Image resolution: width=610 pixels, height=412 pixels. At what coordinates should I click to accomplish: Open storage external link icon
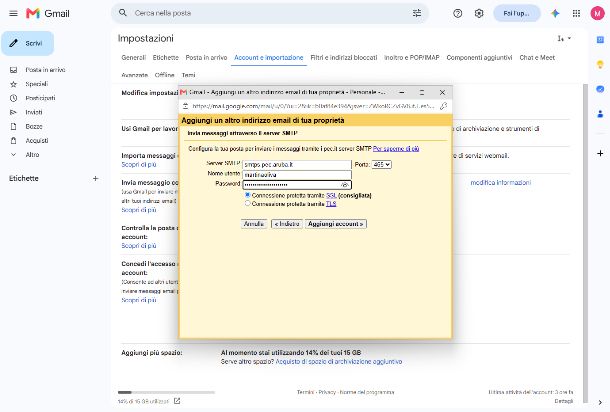coord(177,401)
